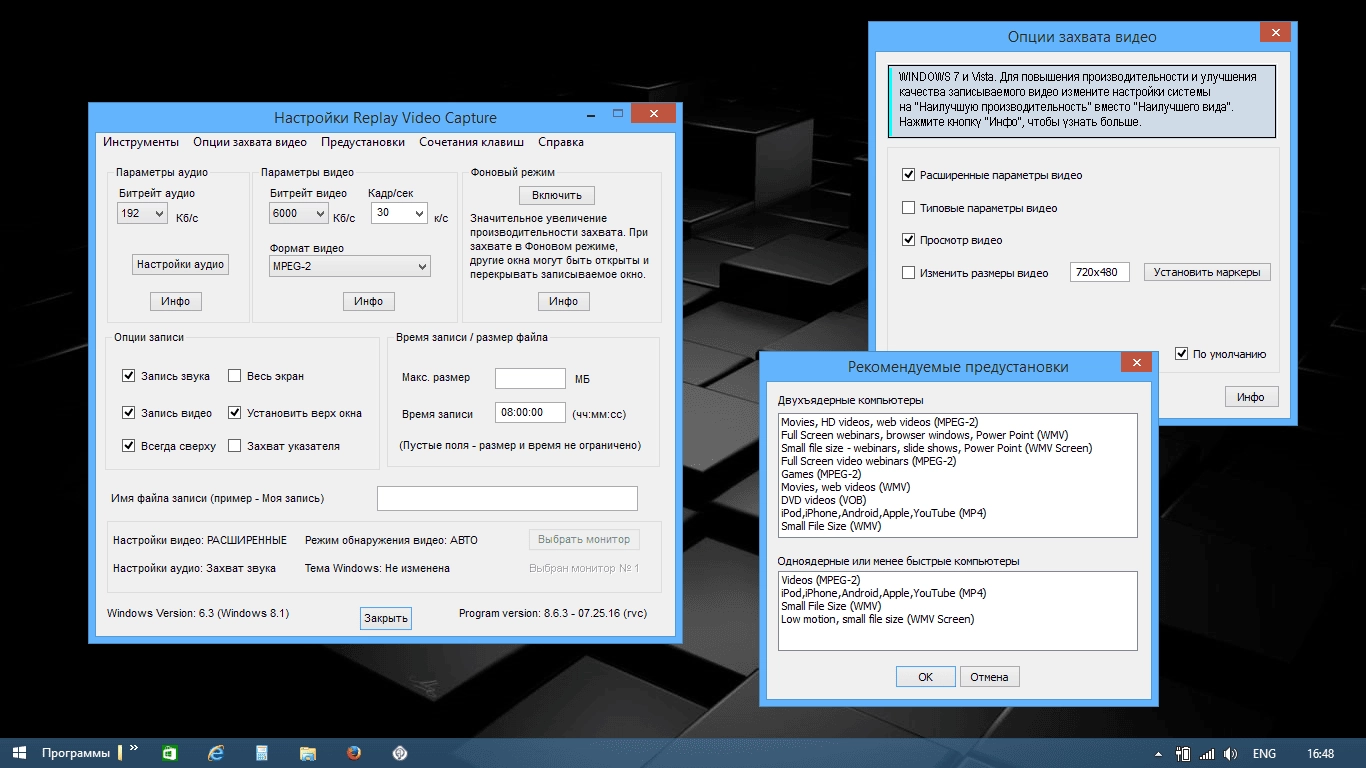This screenshot has width=1366, height=768.
Task: Open the network signal tray icon
Action: click(1207, 753)
